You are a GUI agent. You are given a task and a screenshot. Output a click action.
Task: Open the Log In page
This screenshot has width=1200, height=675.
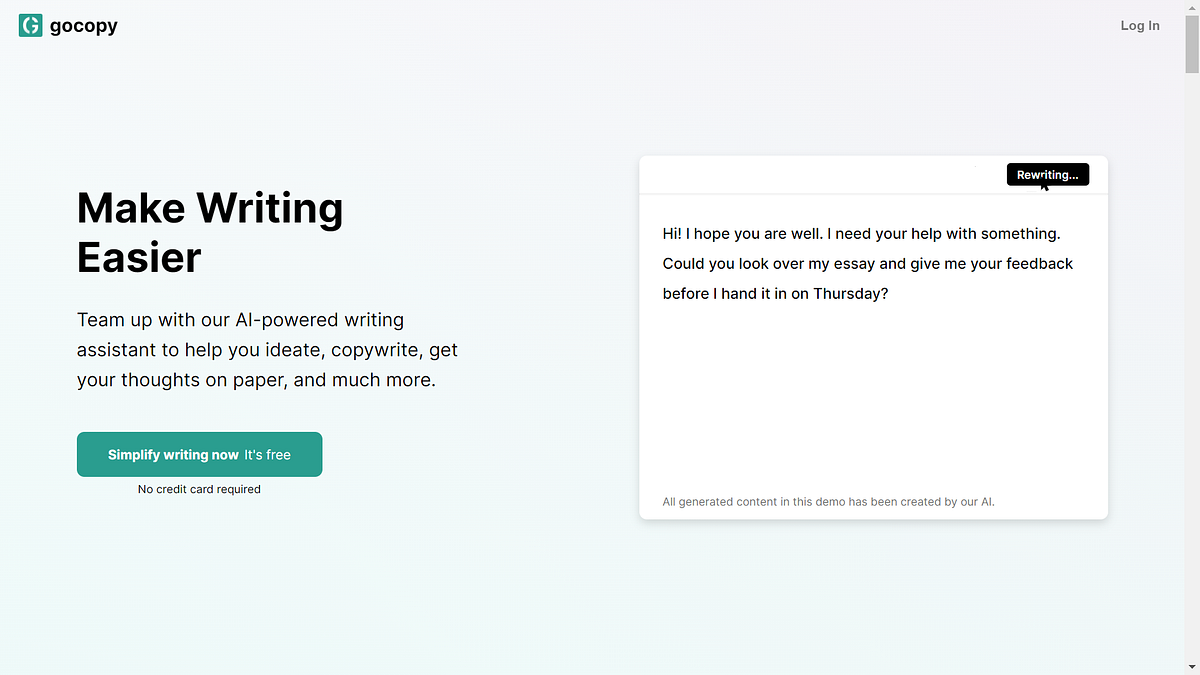[1139, 26]
